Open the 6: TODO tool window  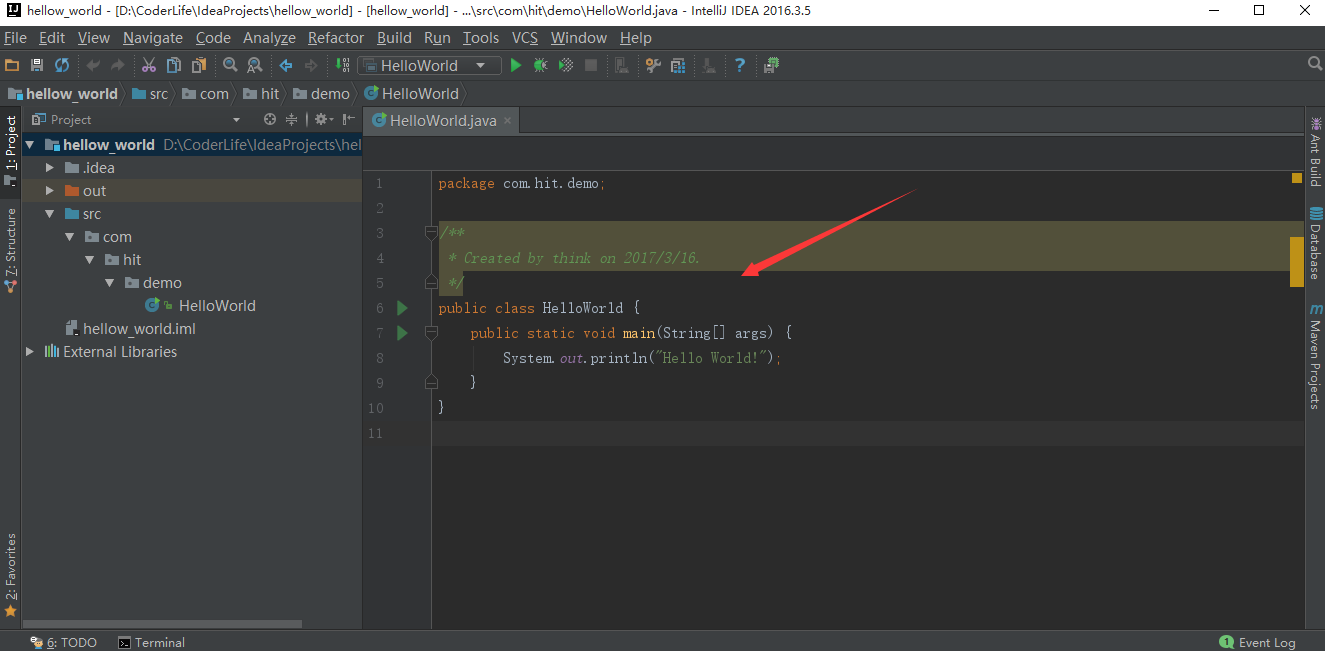pyautogui.click(x=64, y=643)
